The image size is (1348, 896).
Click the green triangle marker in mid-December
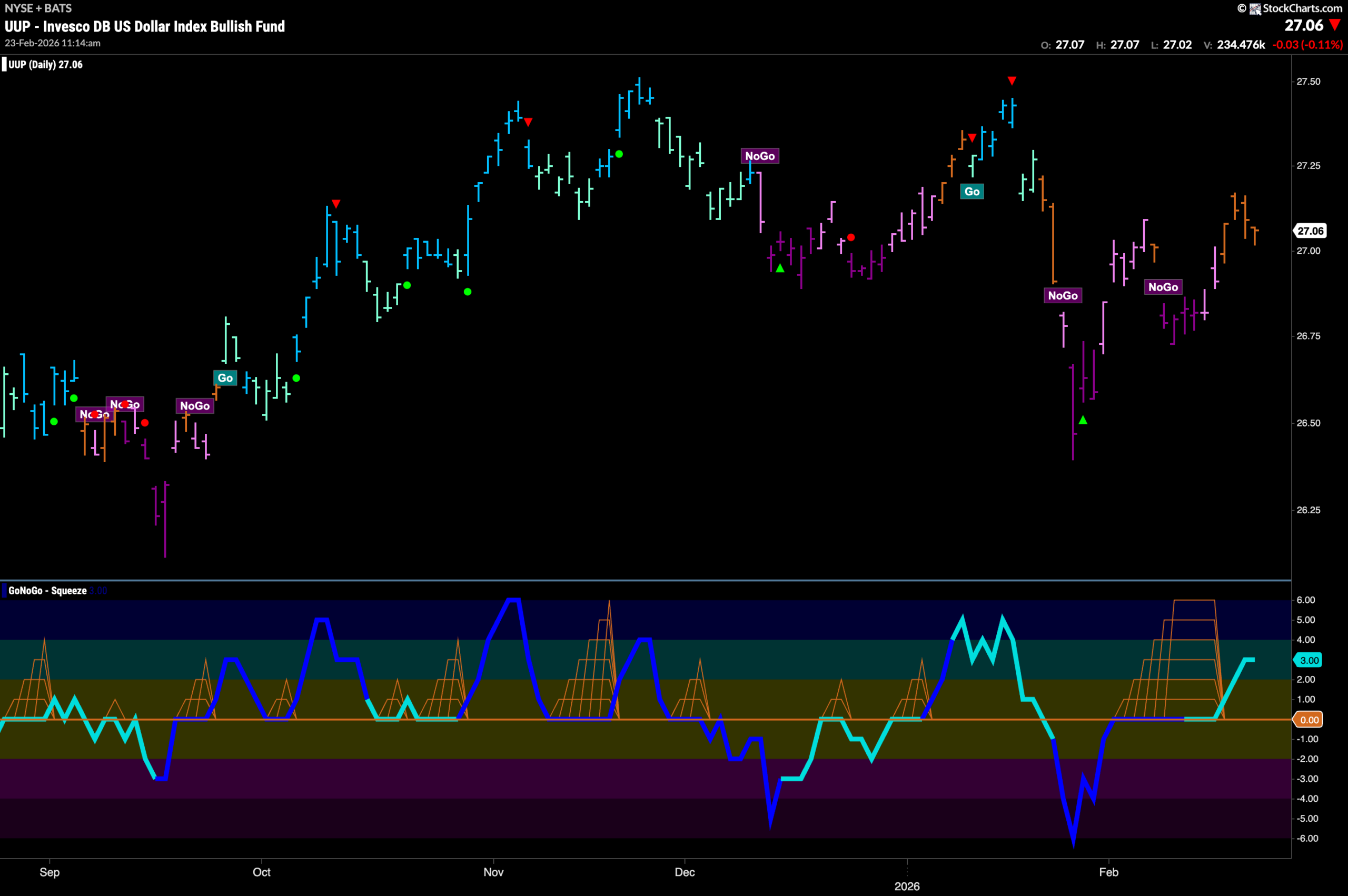point(780,268)
